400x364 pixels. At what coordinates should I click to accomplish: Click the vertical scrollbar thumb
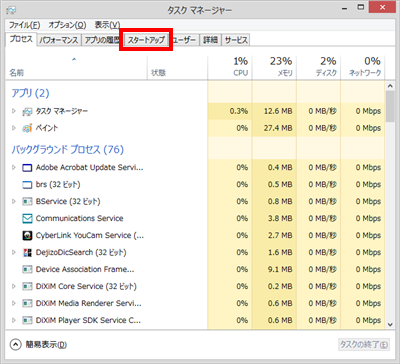pyautogui.click(x=390, y=107)
